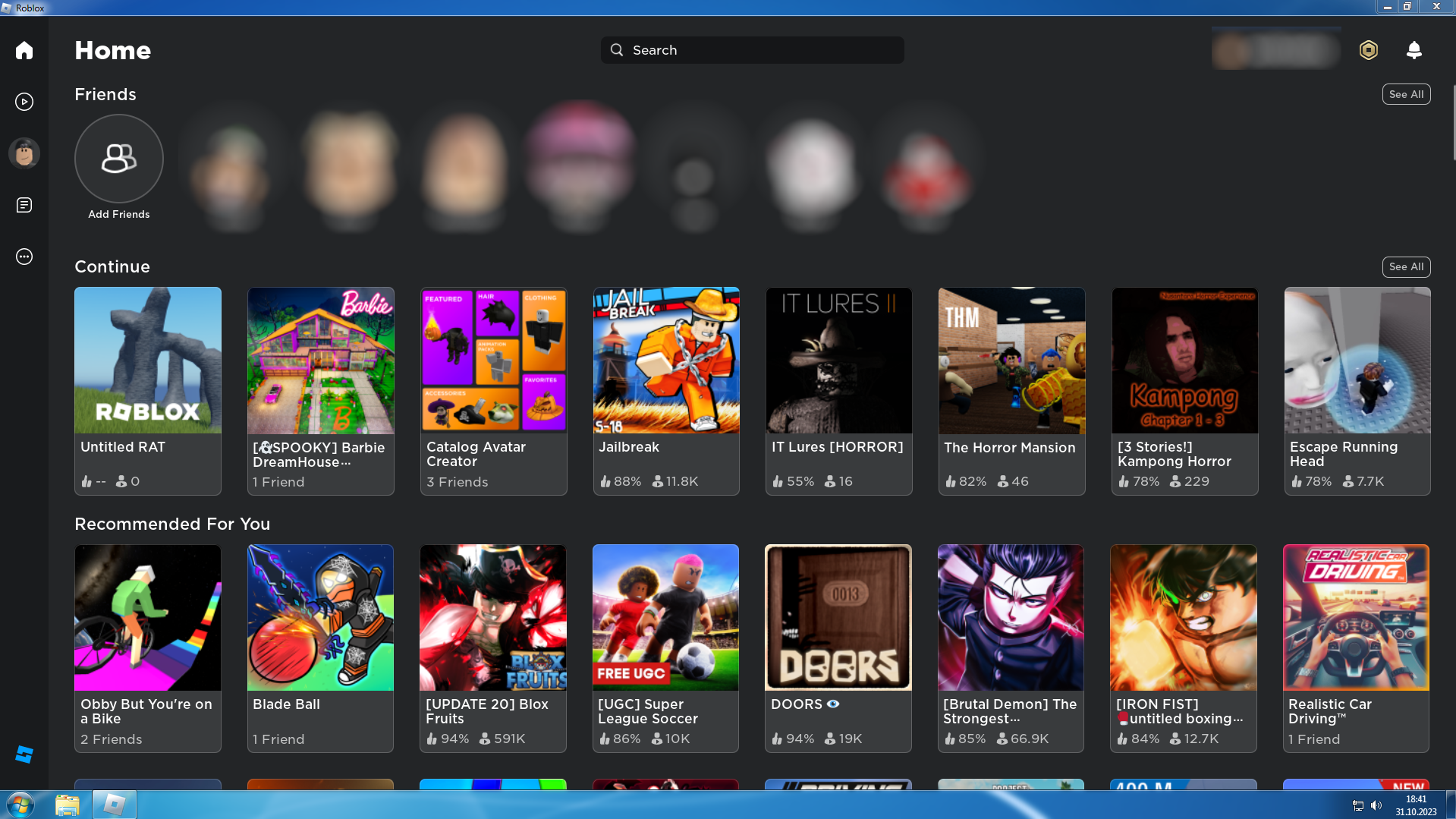
Task: Open the Home icon in sidebar
Action: (x=24, y=50)
